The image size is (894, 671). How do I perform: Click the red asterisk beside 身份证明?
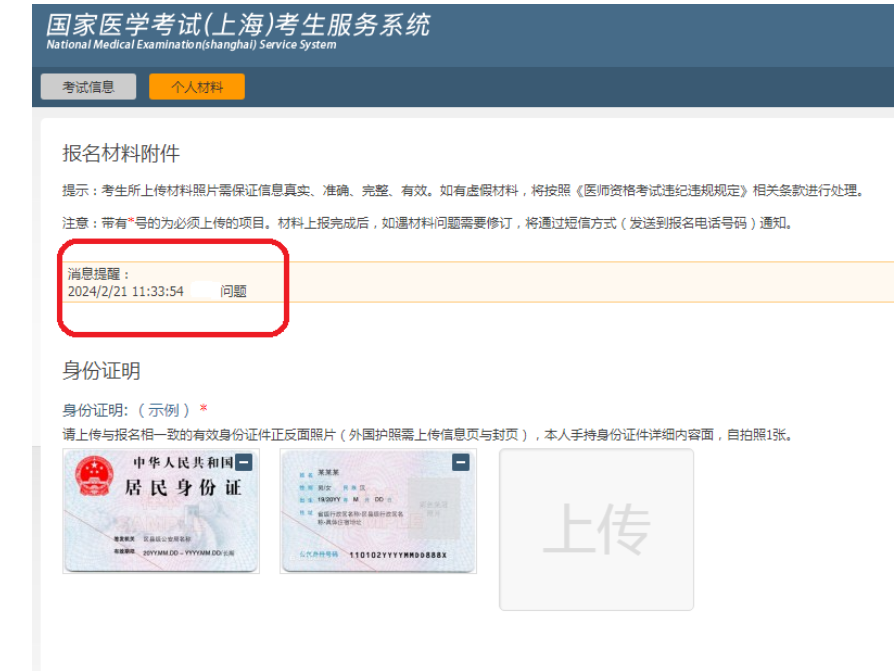(x=204, y=410)
